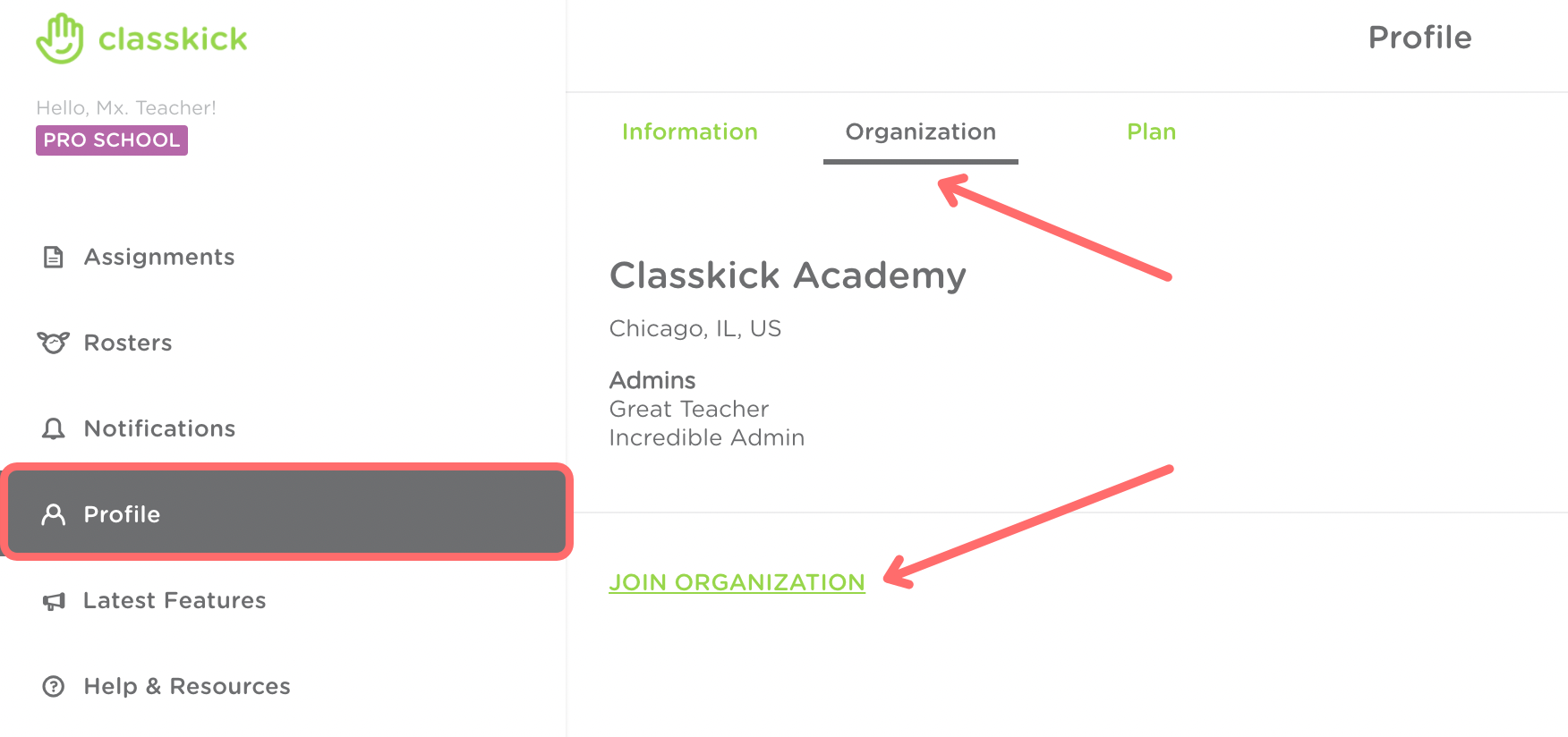Click the admin name Great Teacher

[688, 409]
